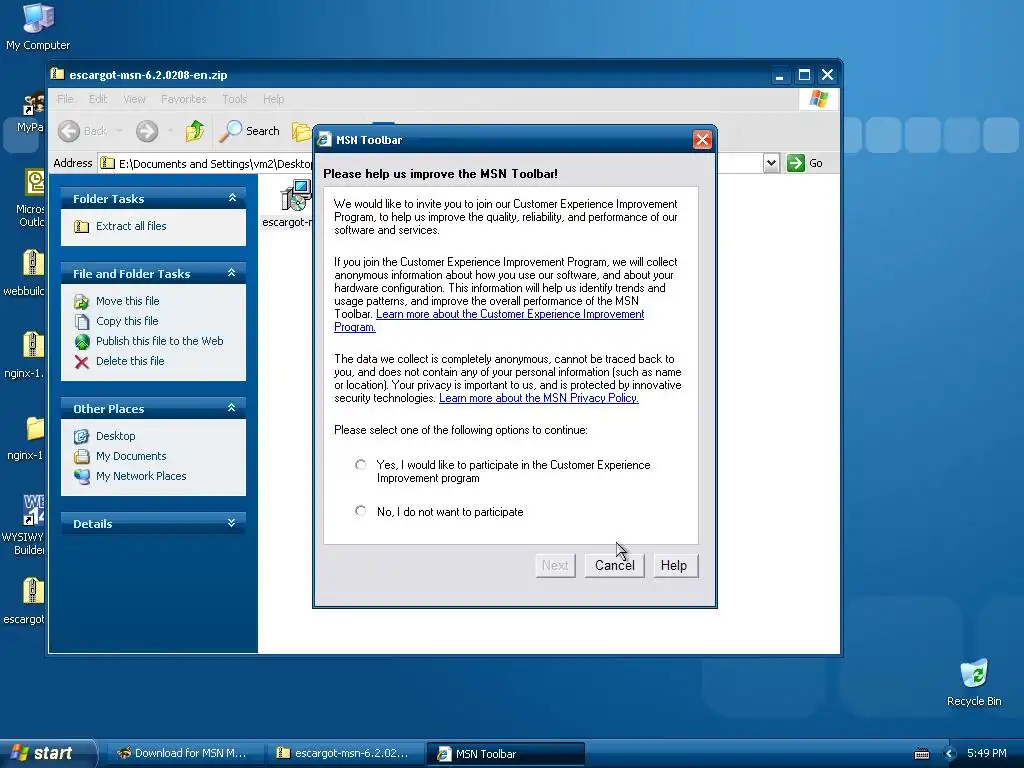Click Extract all files

[x=131, y=226]
